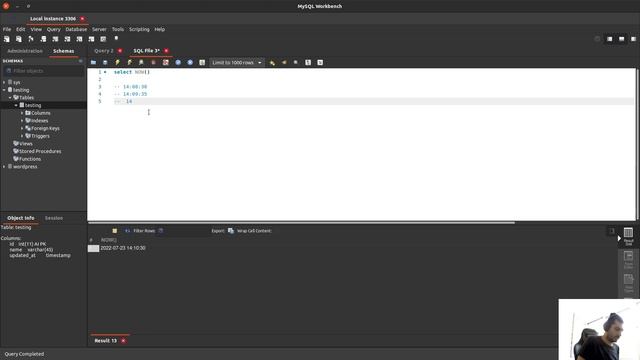The image size is (640, 360).
Task: Open the editor find panel
Action: point(296,62)
